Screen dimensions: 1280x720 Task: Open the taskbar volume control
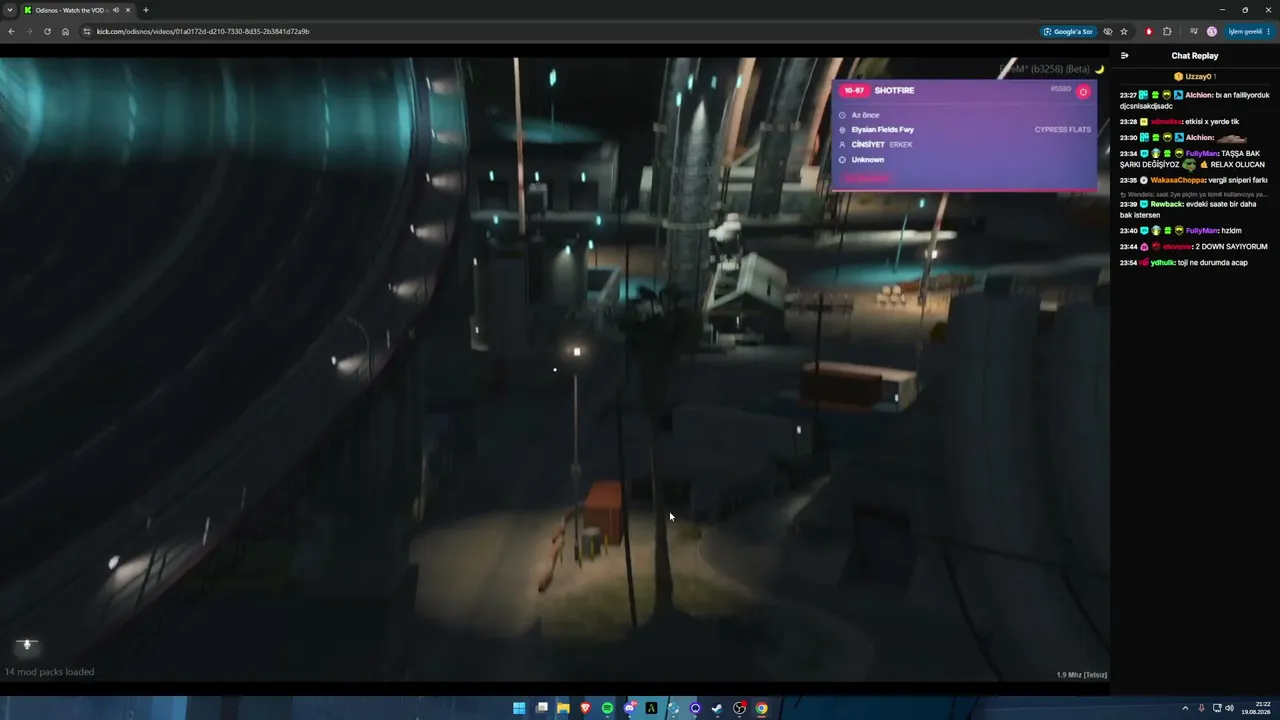click(x=1229, y=709)
